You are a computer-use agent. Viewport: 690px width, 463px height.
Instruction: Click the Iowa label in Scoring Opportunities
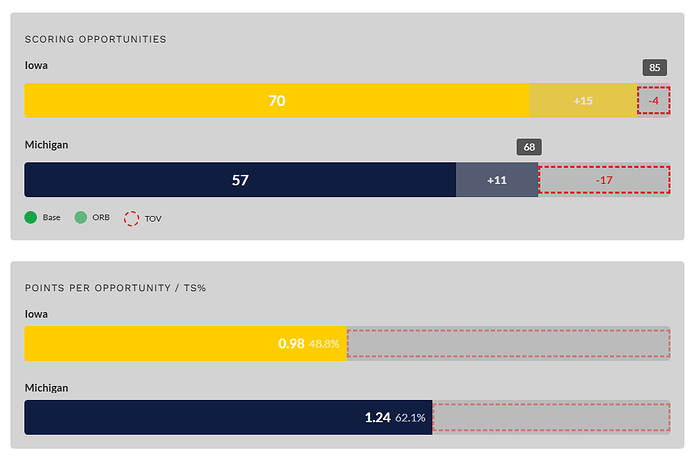[37, 64]
